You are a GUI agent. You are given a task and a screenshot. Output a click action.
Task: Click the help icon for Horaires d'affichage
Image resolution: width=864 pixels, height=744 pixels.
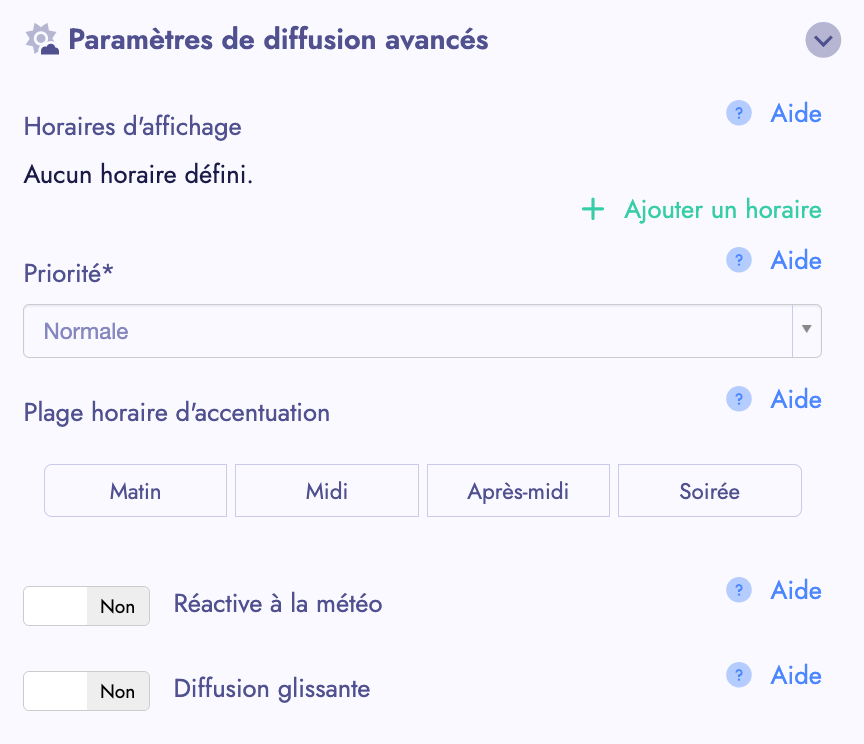pyautogui.click(x=738, y=114)
